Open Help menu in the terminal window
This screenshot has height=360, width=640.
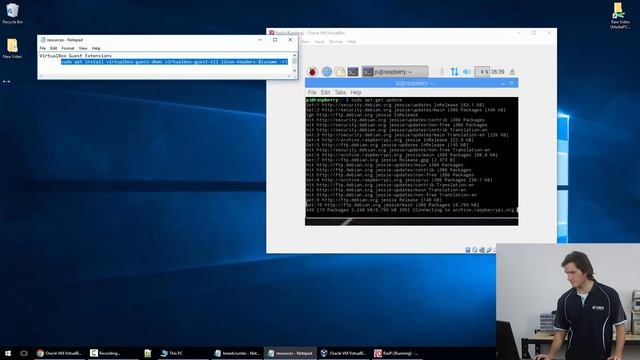point(356,93)
